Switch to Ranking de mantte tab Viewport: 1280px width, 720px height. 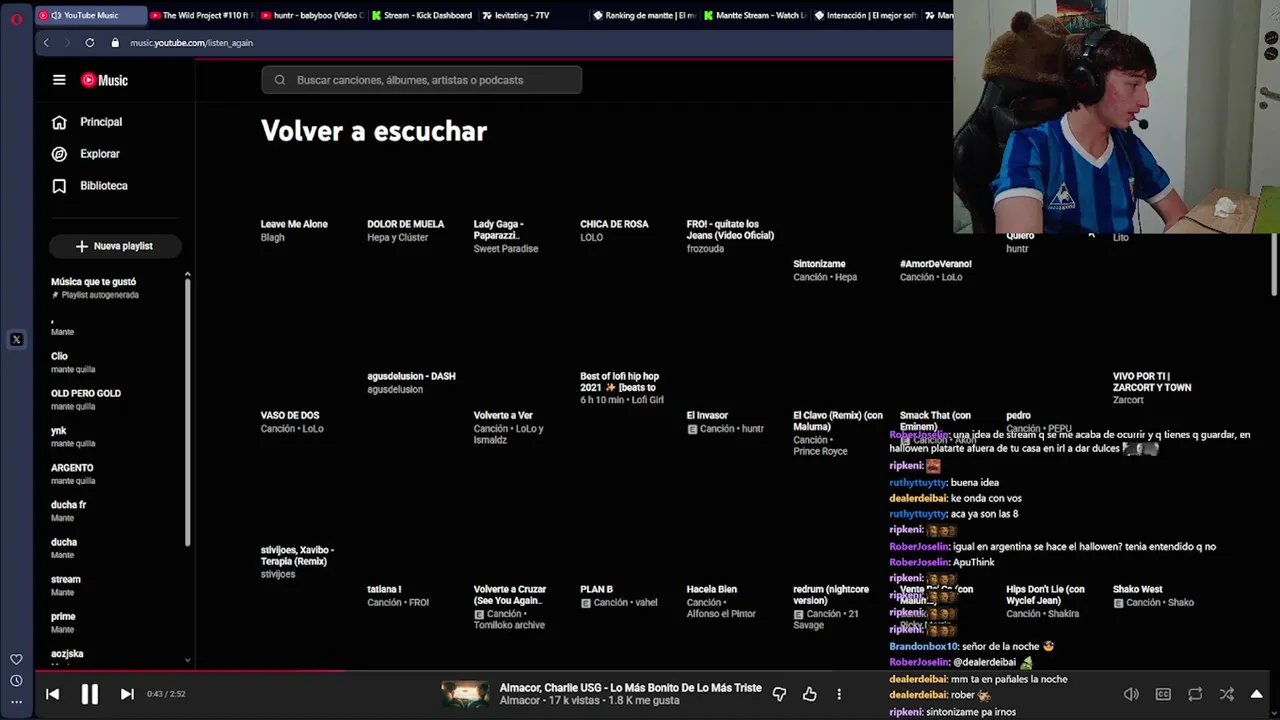[643, 15]
